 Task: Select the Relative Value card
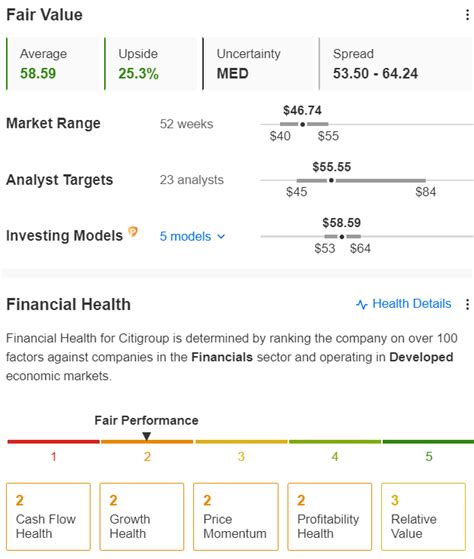coord(423,517)
